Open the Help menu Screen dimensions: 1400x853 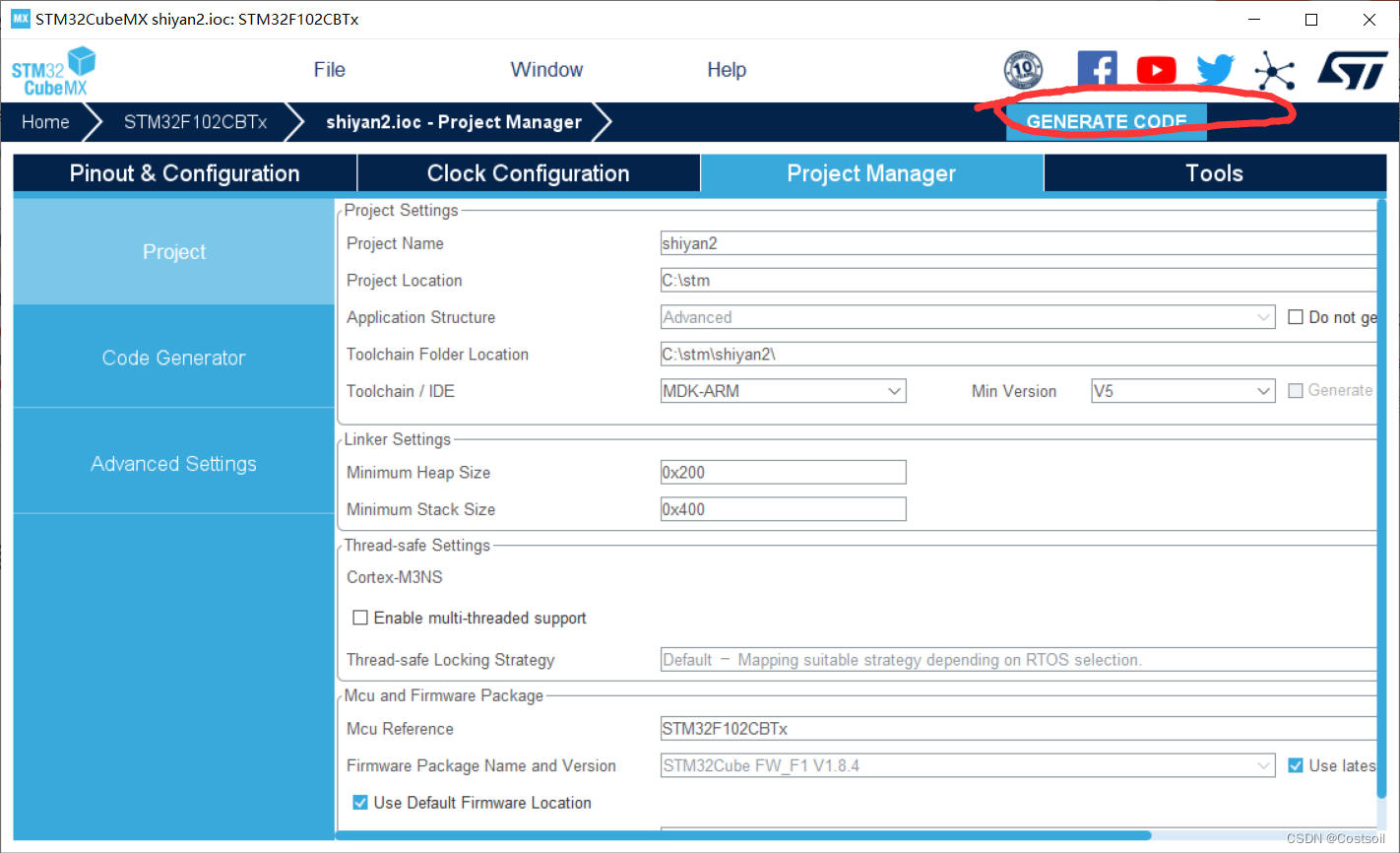[x=727, y=70]
